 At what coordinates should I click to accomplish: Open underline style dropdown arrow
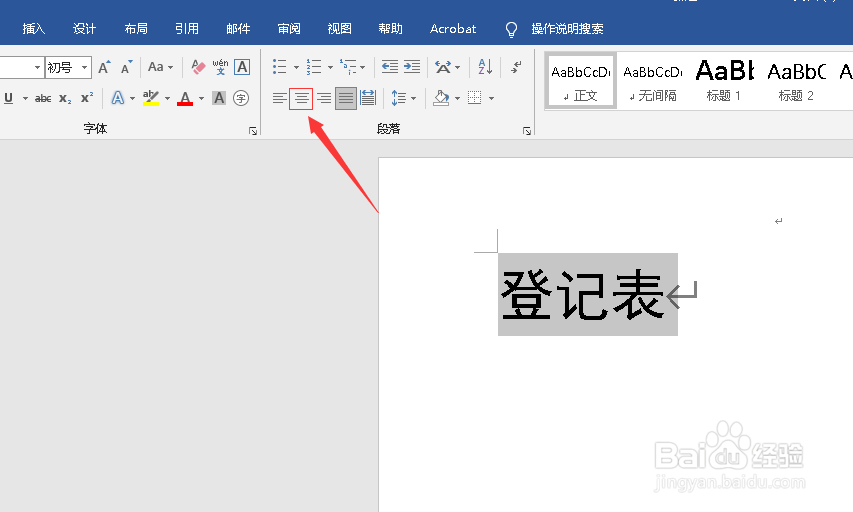tap(25, 98)
